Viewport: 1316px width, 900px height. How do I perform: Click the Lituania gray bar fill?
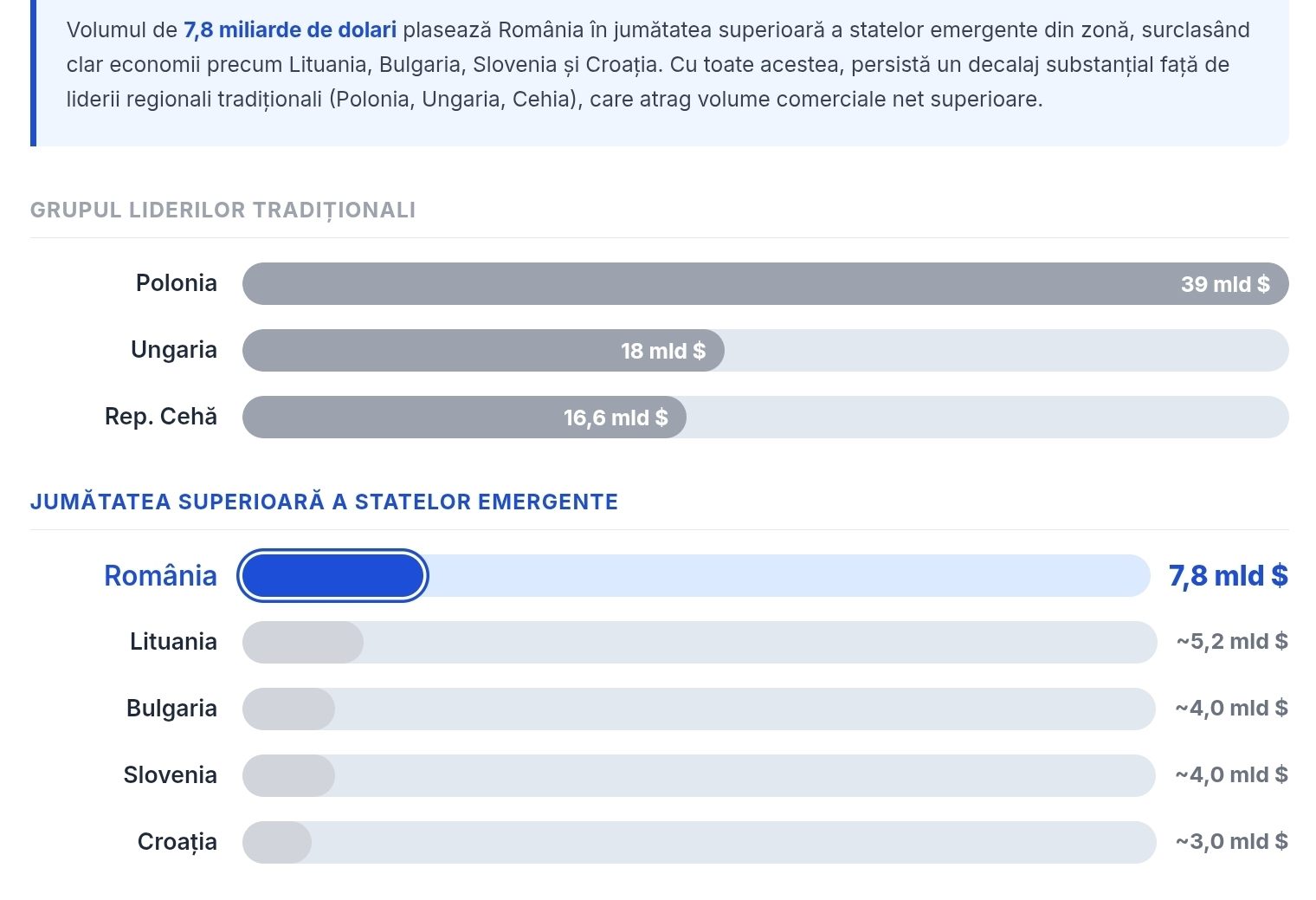[x=303, y=643]
